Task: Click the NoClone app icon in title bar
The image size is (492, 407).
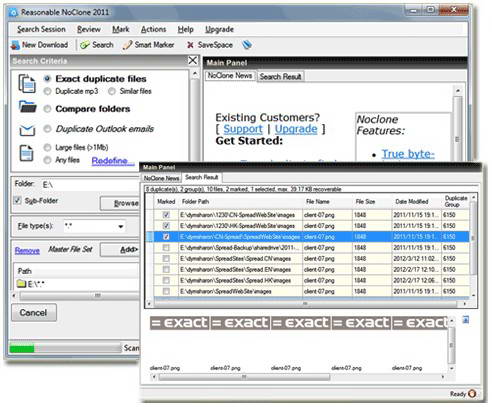Action: tap(14, 13)
